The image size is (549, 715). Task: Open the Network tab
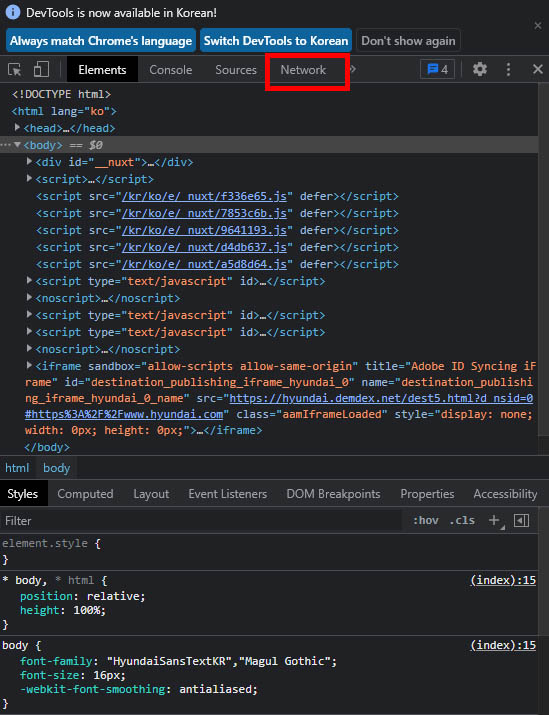click(303, 70)
